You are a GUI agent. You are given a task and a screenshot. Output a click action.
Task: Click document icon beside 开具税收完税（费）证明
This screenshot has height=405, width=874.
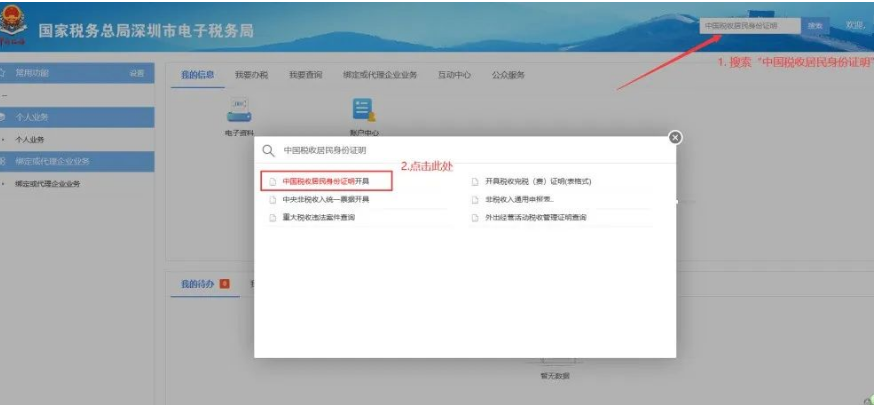pyautogui.click(x=475, y=182)
